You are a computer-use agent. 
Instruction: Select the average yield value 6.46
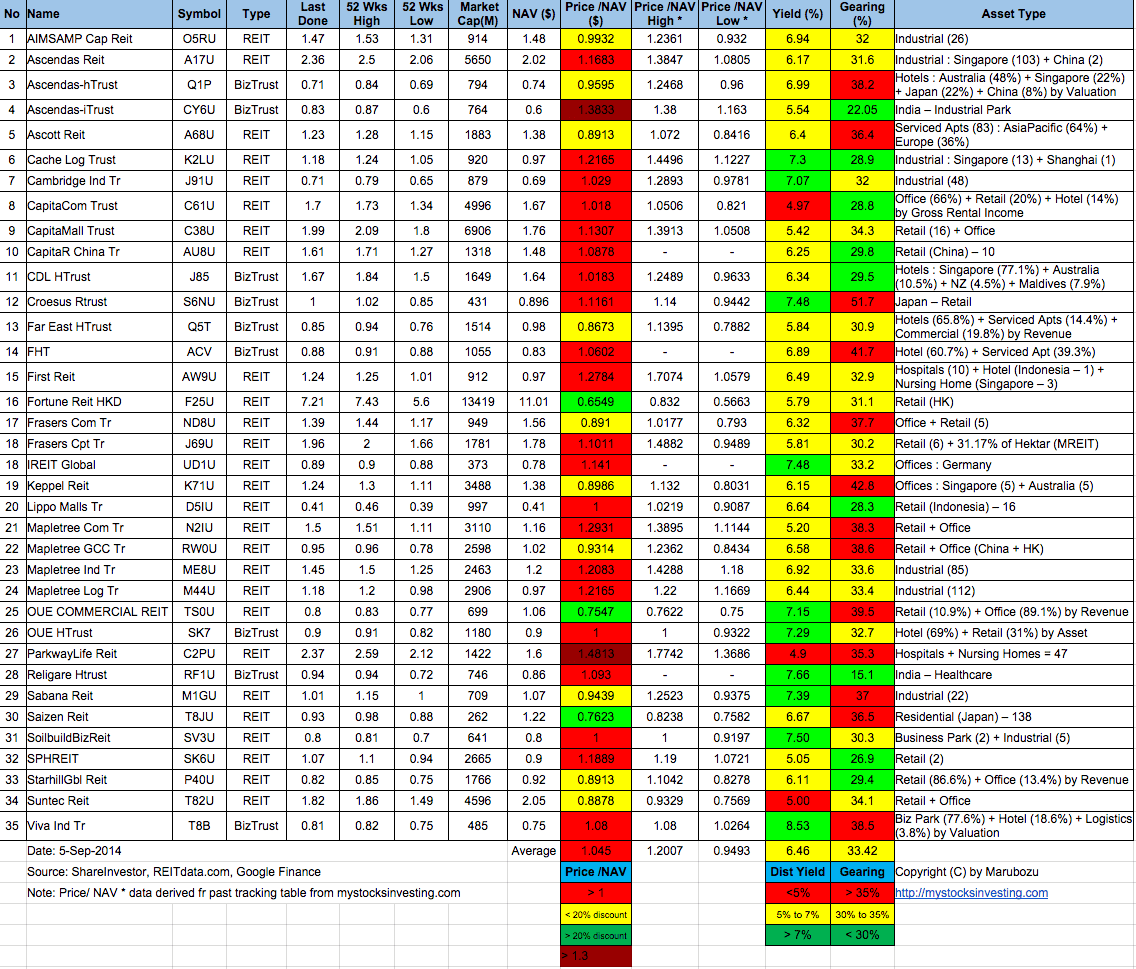798,852
